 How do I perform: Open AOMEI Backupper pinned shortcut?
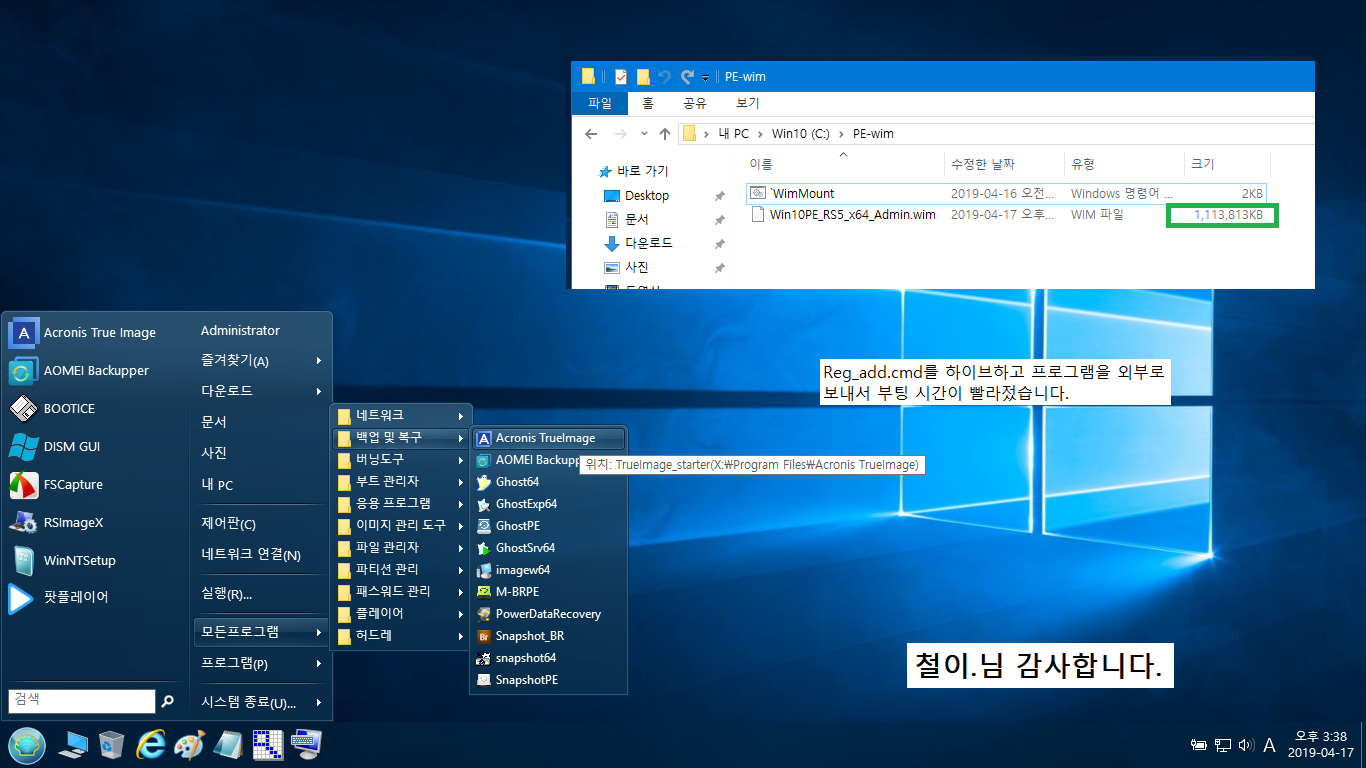(96, 370)
